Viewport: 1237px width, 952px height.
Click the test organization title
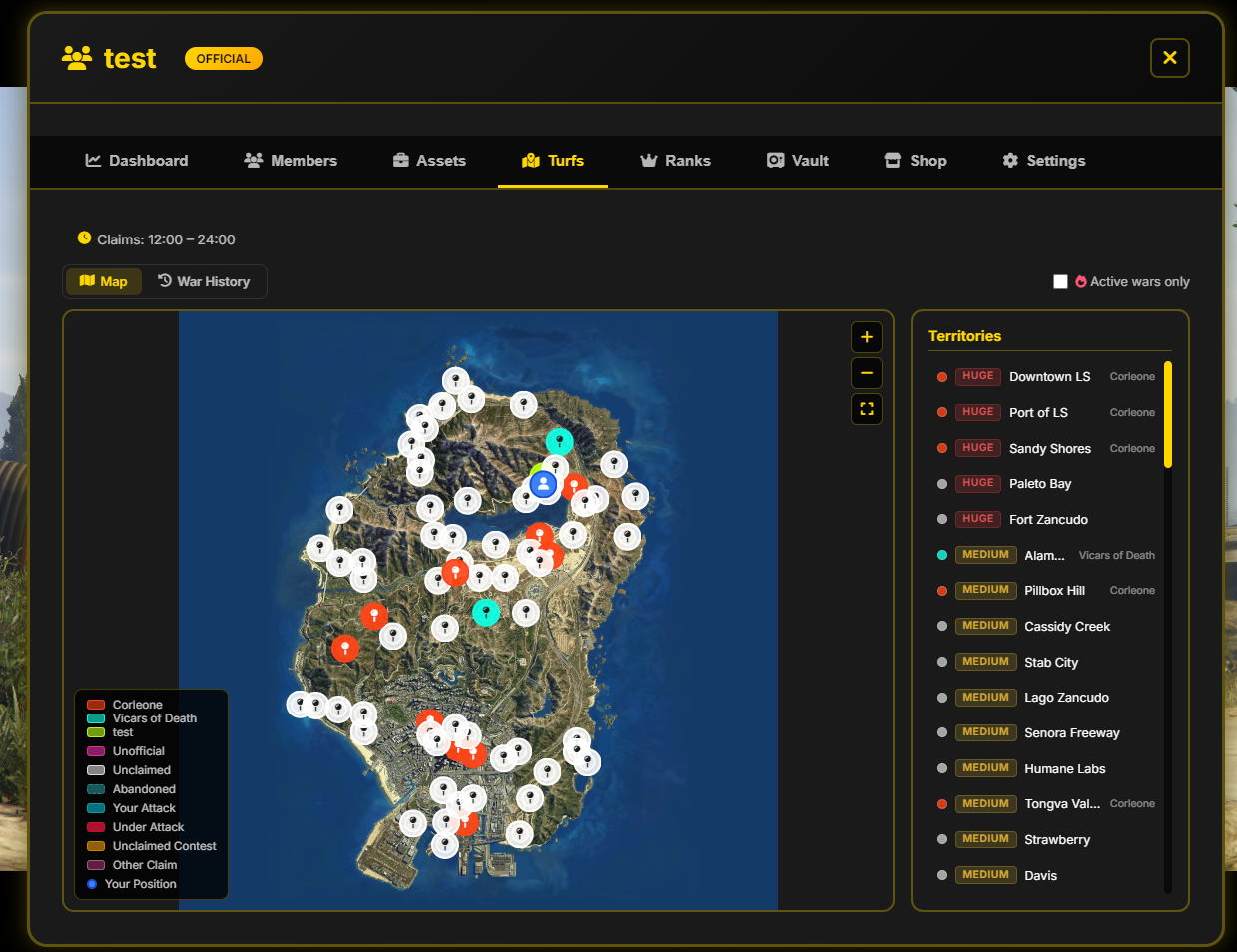[130, 59]
